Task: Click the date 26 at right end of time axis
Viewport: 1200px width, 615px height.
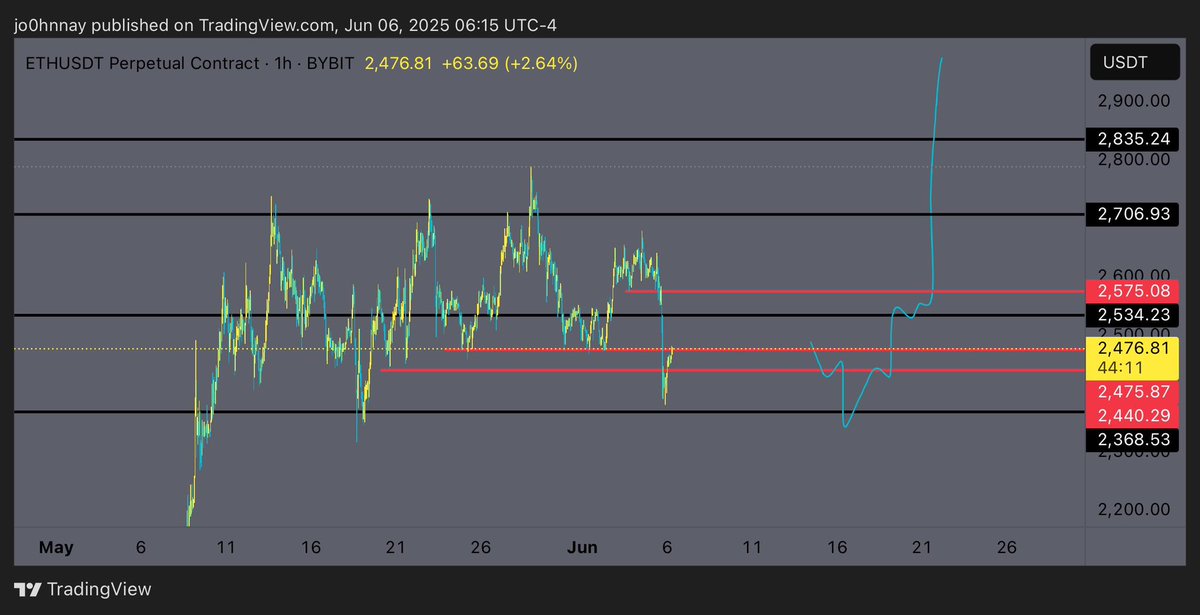Action: (1007, 547)
